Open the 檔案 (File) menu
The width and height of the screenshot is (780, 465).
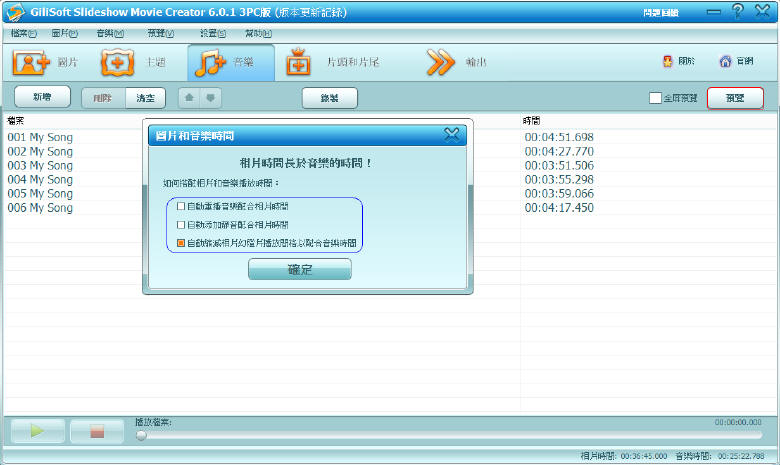(x=24, y=33)
